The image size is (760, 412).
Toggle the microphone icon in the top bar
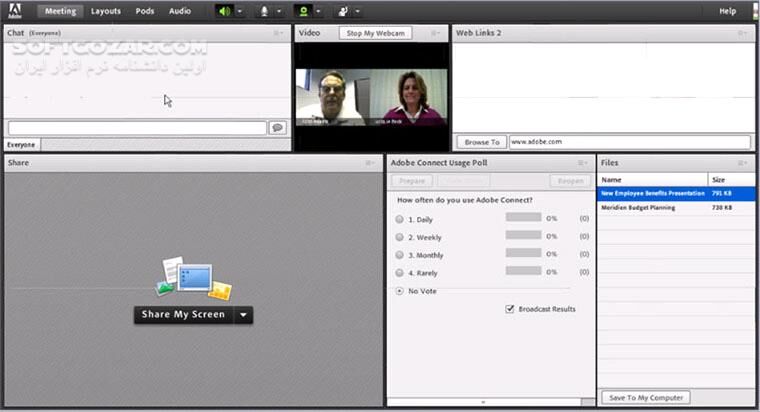(x=264, y=11)
